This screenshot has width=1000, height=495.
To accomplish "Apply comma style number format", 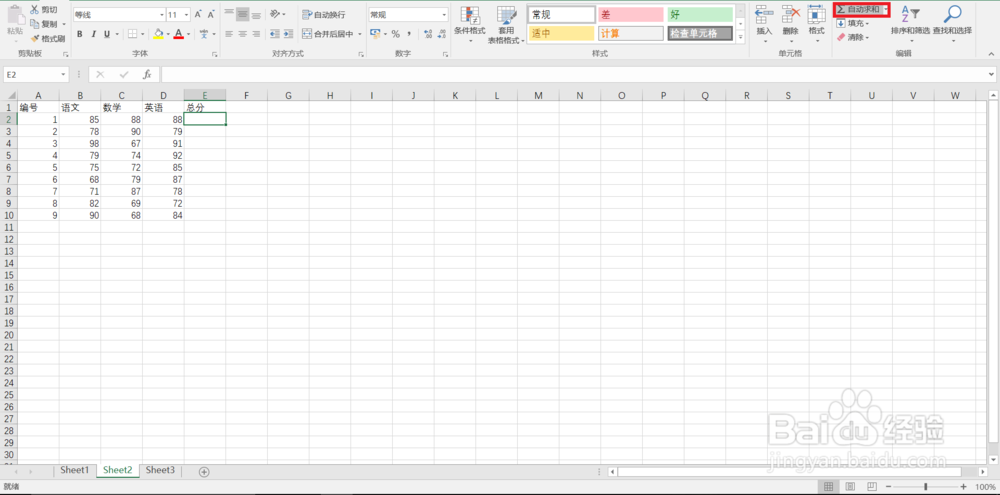I will pos(409,34).
